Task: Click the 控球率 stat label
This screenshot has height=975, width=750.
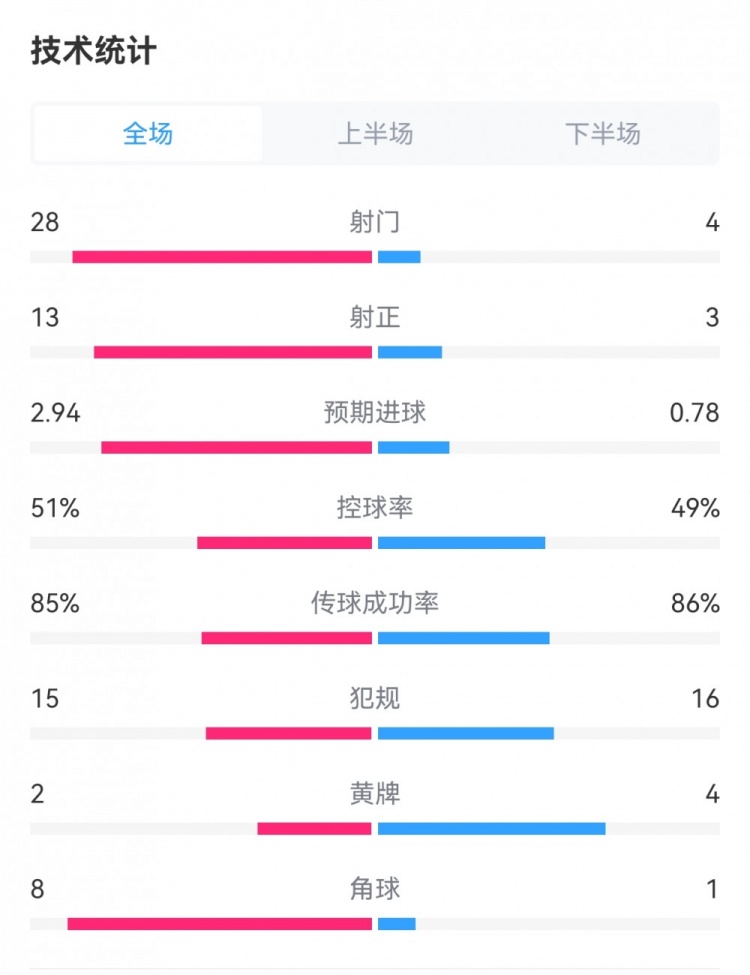Action: point(375,508)
